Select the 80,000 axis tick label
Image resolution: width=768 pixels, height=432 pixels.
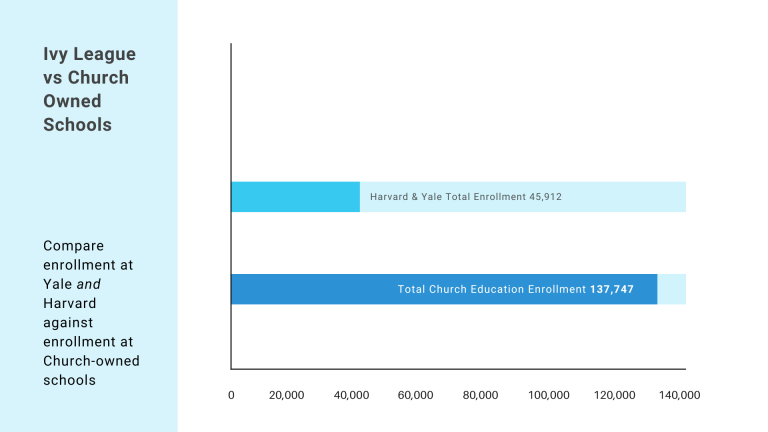coord(480,395)
